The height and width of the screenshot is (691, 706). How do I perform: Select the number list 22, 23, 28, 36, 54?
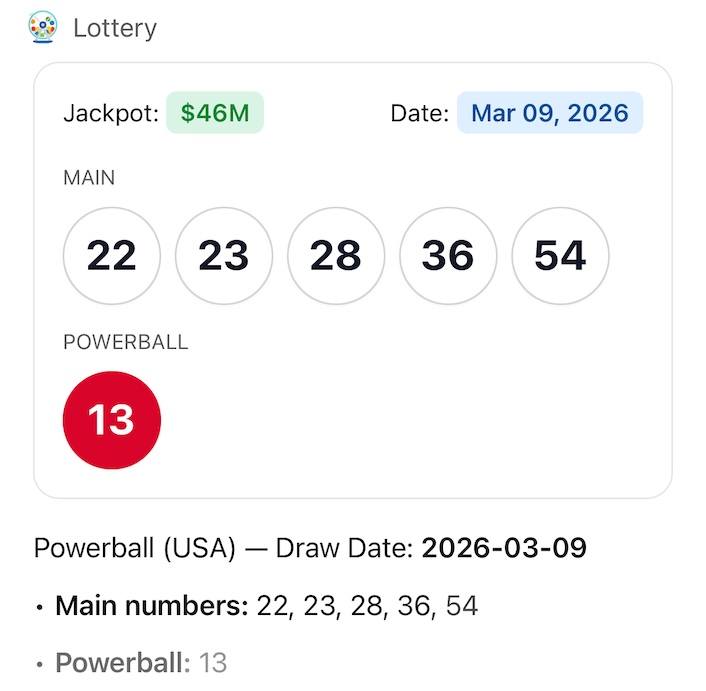pyautogui.click(x=367, y=605)
